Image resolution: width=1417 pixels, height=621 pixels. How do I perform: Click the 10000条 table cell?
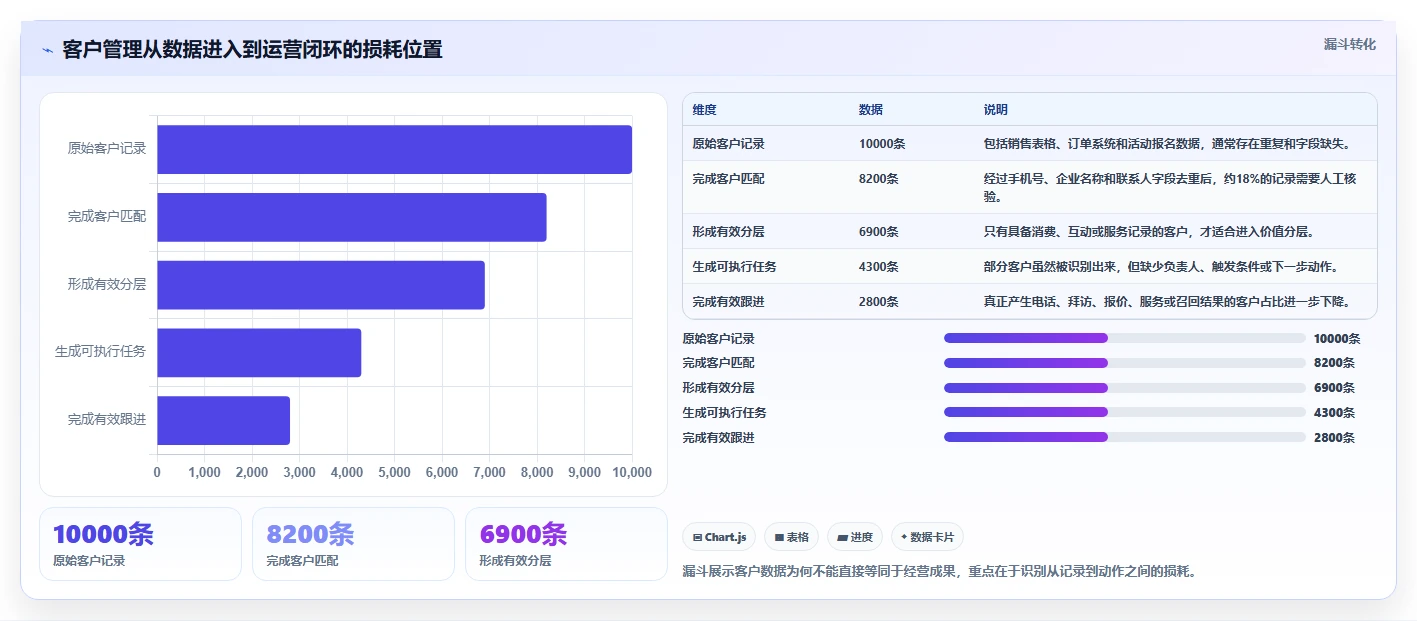point(881,144)
